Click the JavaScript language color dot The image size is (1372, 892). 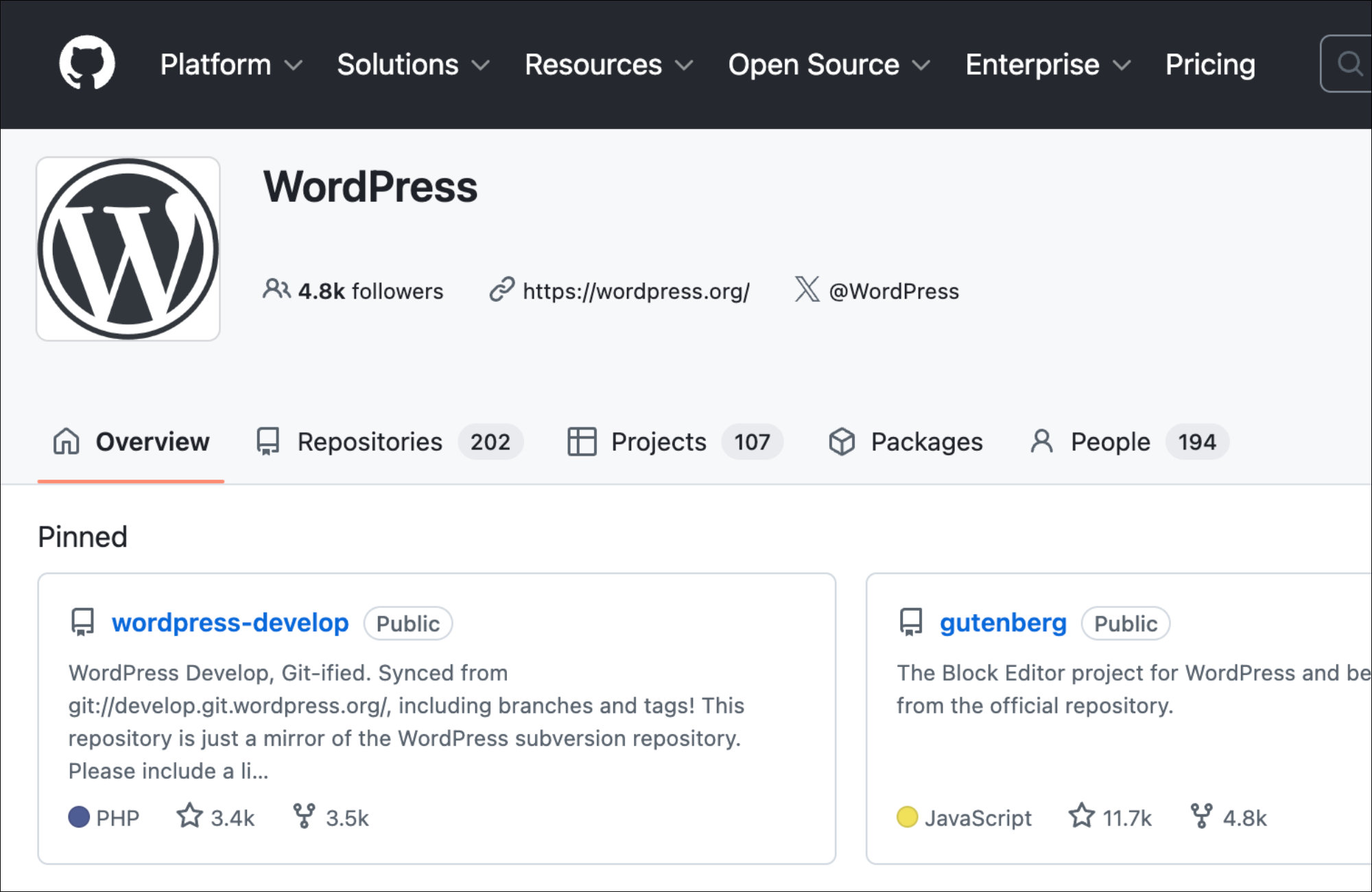click(908, 817)
